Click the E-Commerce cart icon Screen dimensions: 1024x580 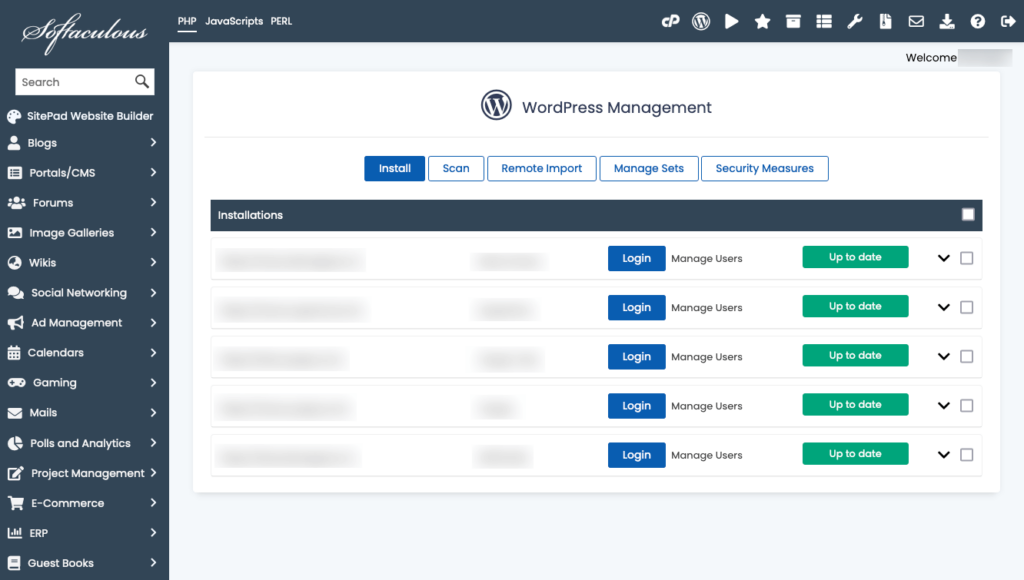[16, 503]
